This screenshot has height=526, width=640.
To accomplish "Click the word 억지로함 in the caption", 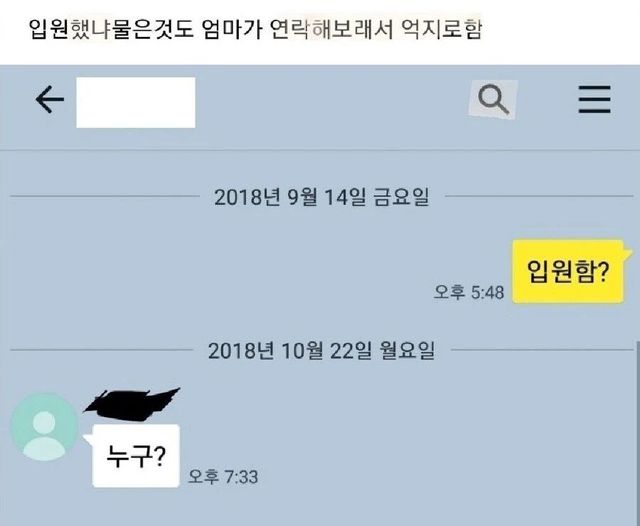I will pos(442,30).
